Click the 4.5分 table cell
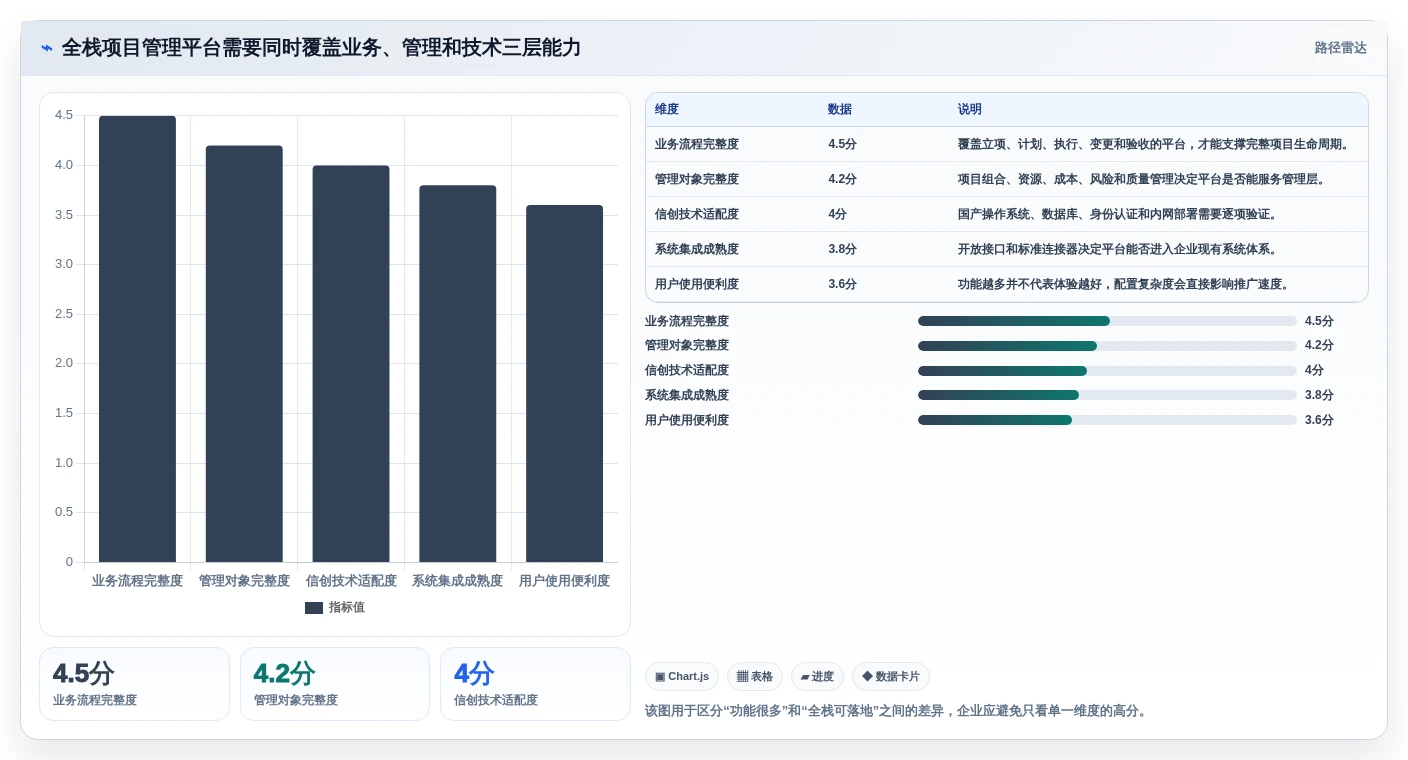Screen dimensions: 1408x760 [843, 144]
